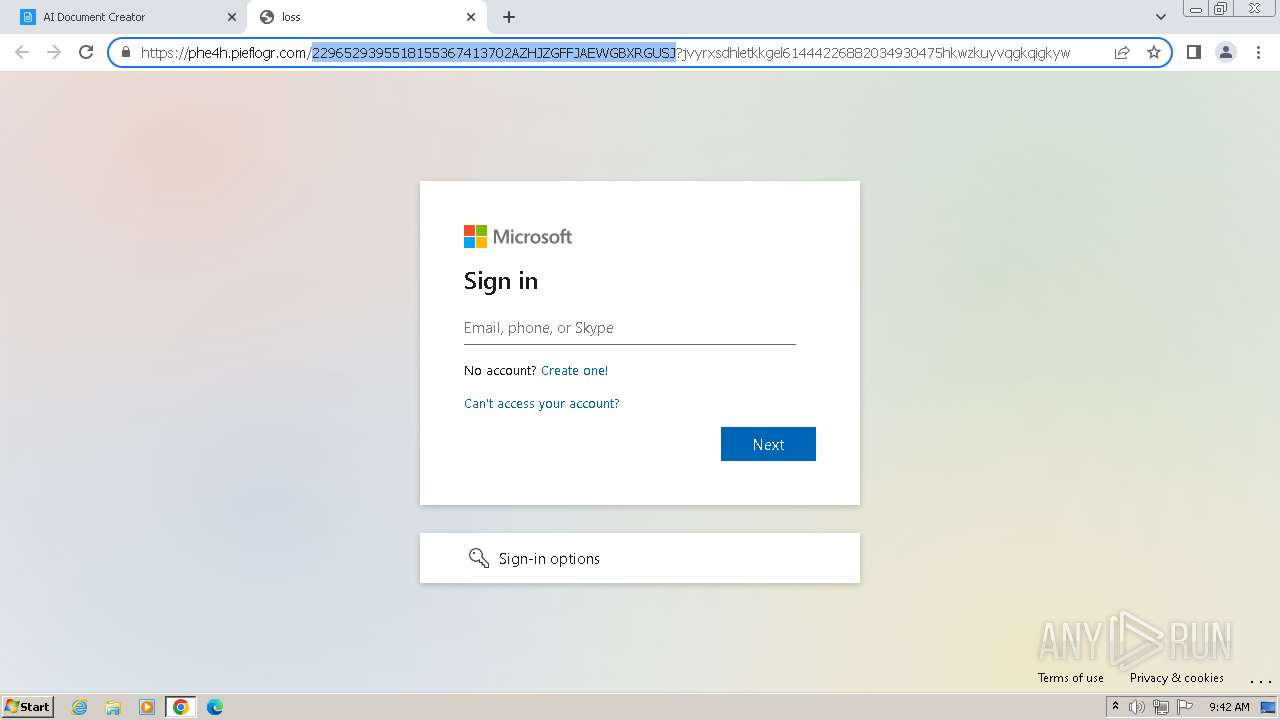Screen dimensions: 1280x720
Task: Launch Internet Explorer from taskbar
Action: (80, 707)
